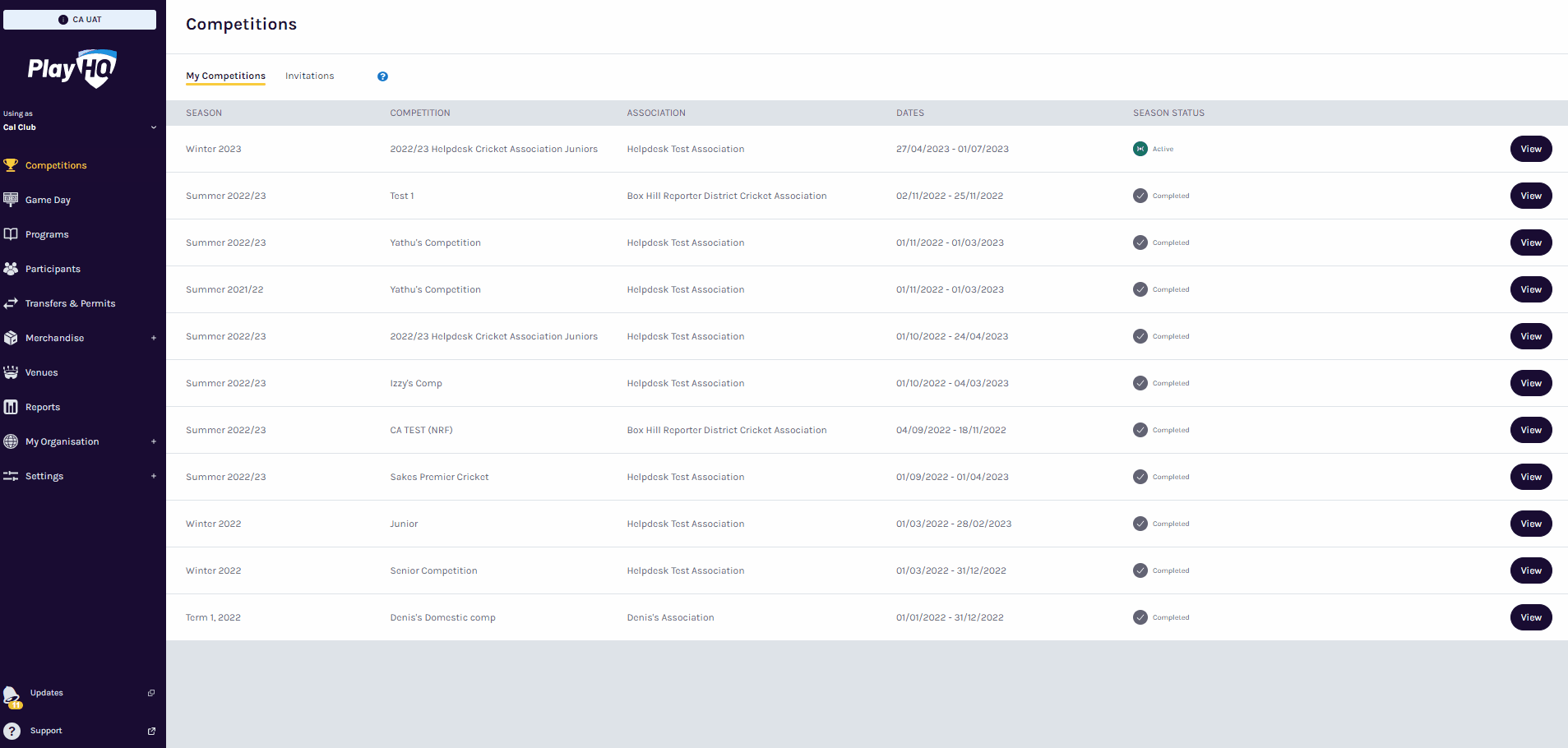The width and height of the screenshot is (1568, 748).
Task: Open Transfers & Permits via its arrows icon
Action: pos(11,302)
